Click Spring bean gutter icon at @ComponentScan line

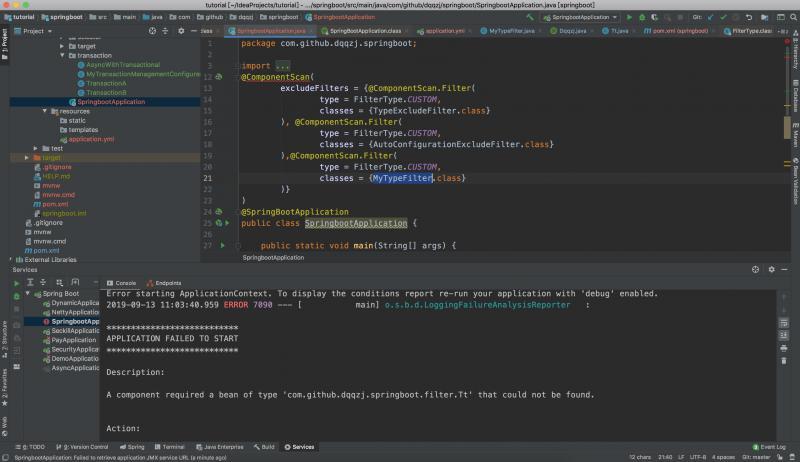(219, 77)
